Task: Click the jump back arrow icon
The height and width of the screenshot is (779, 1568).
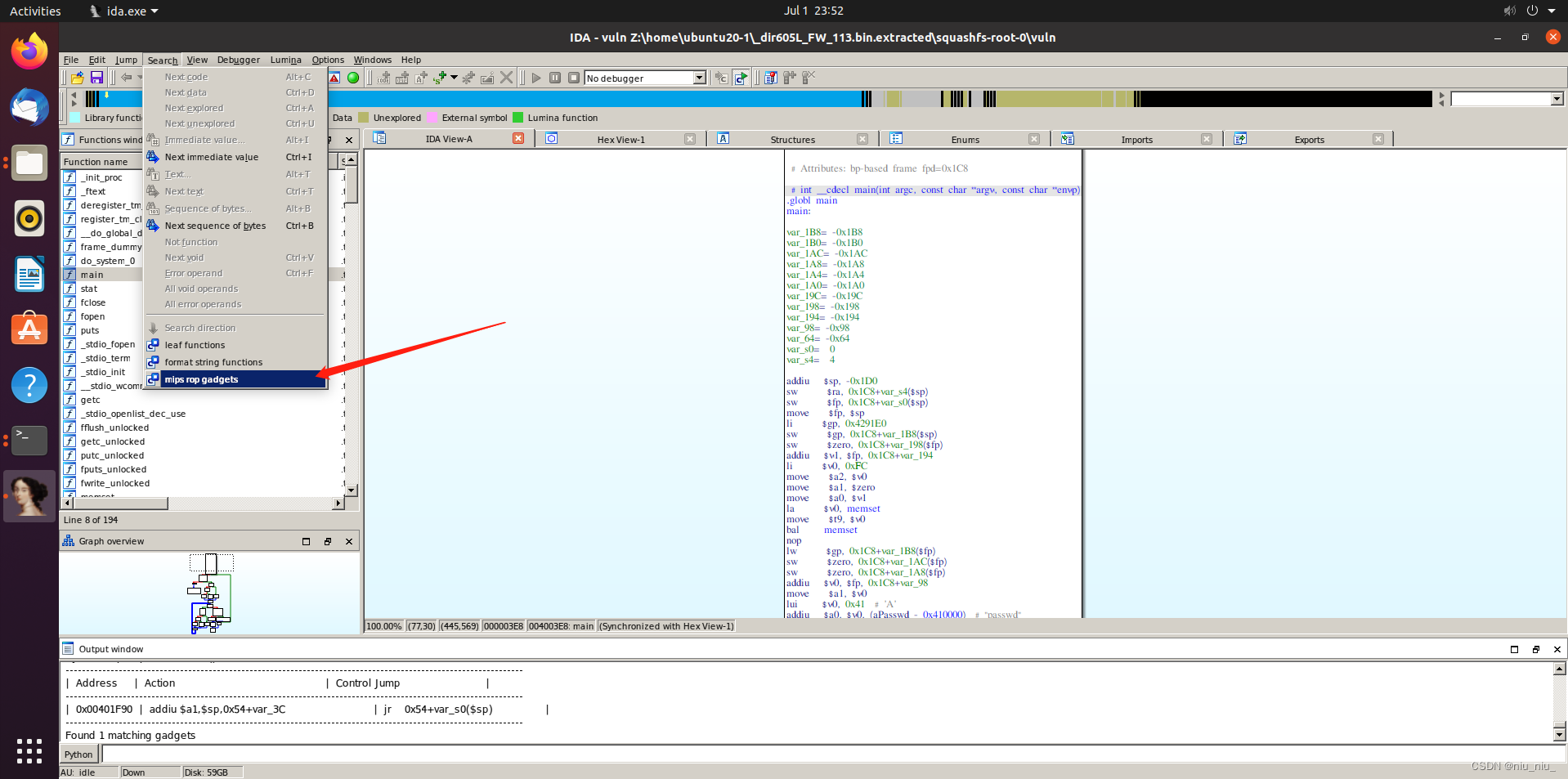Action: point(127,78)
